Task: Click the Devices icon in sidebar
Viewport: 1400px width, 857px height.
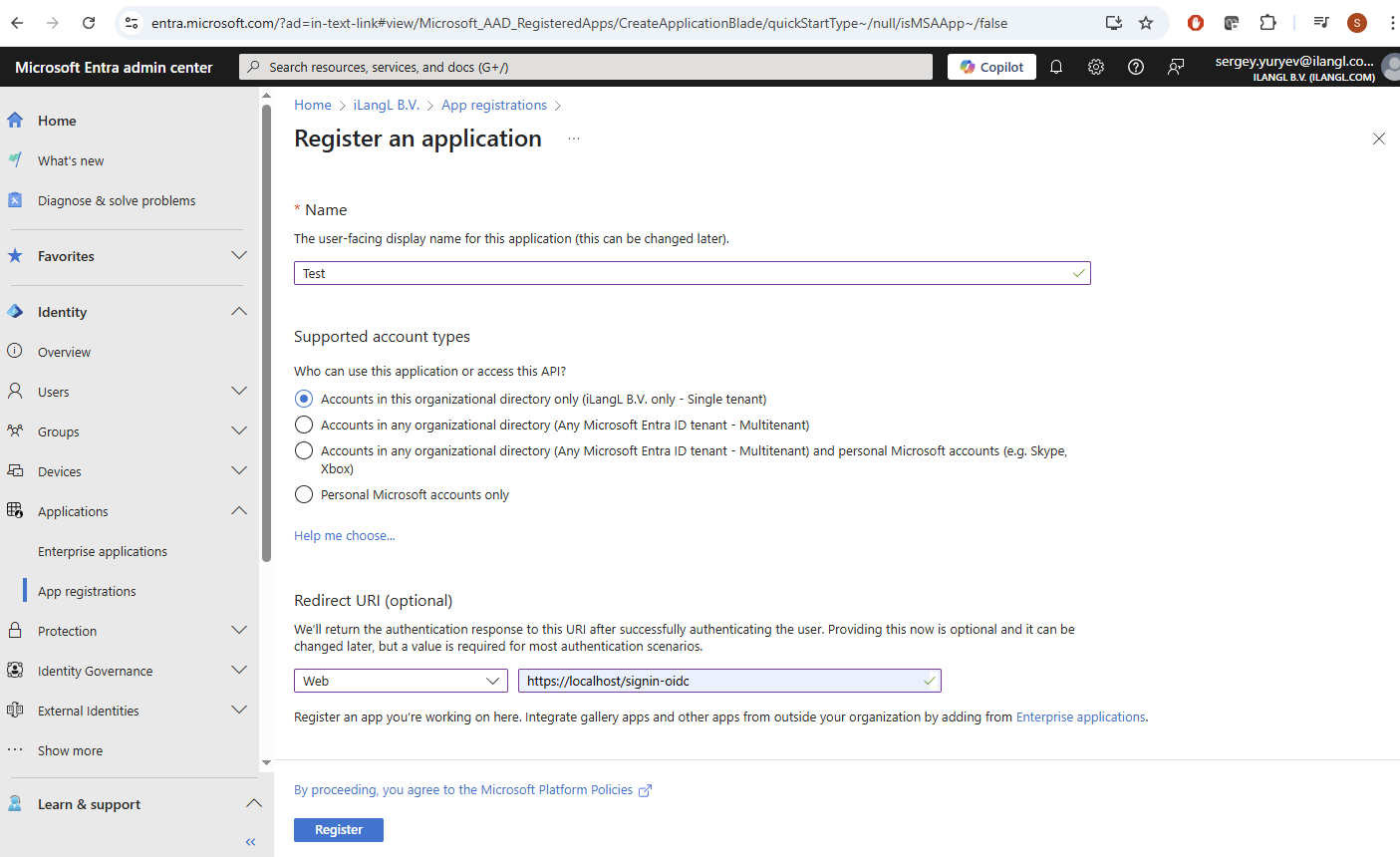Action: click(x=15, y=471)
